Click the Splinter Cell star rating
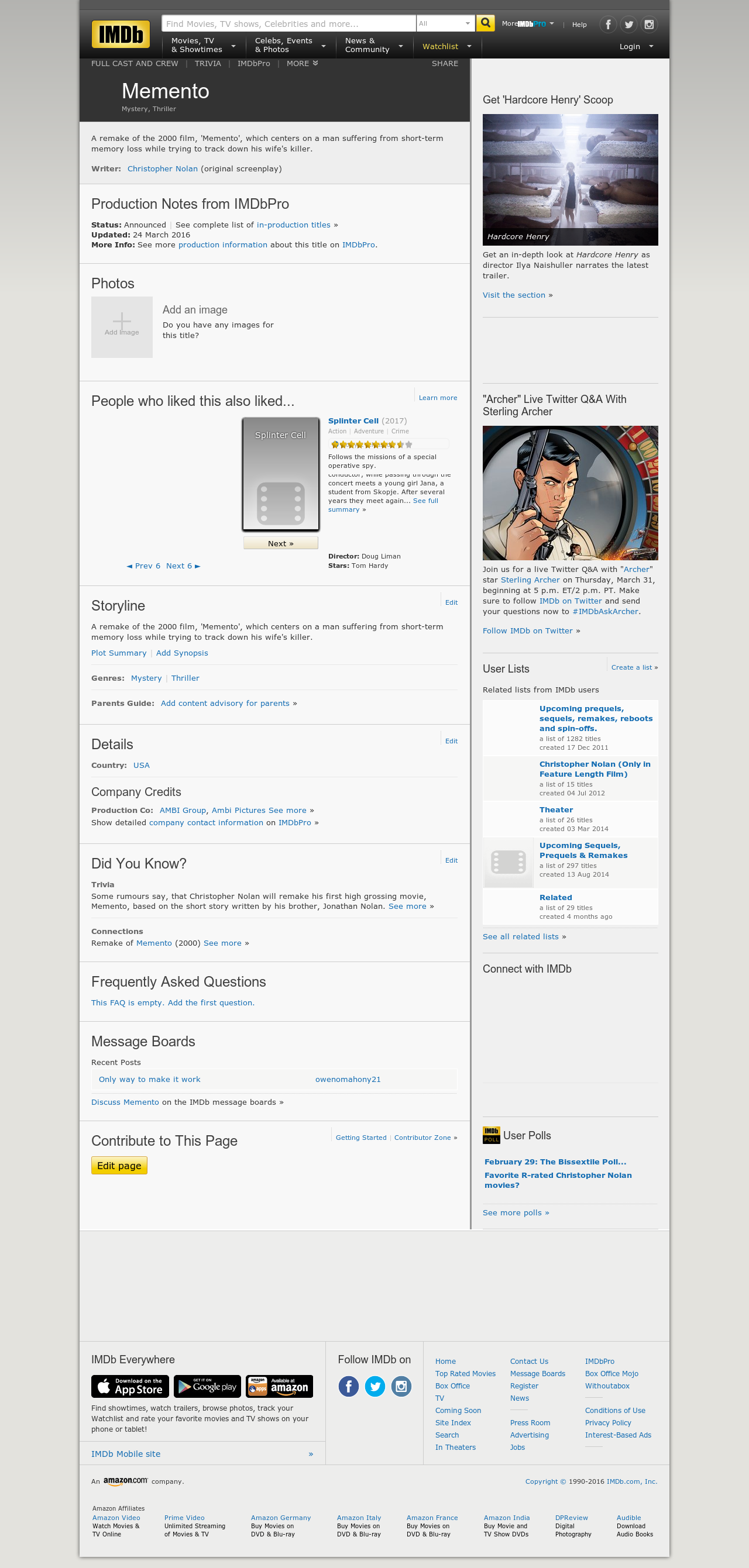This screenshot has height=1568, width=749. (372, 444)
